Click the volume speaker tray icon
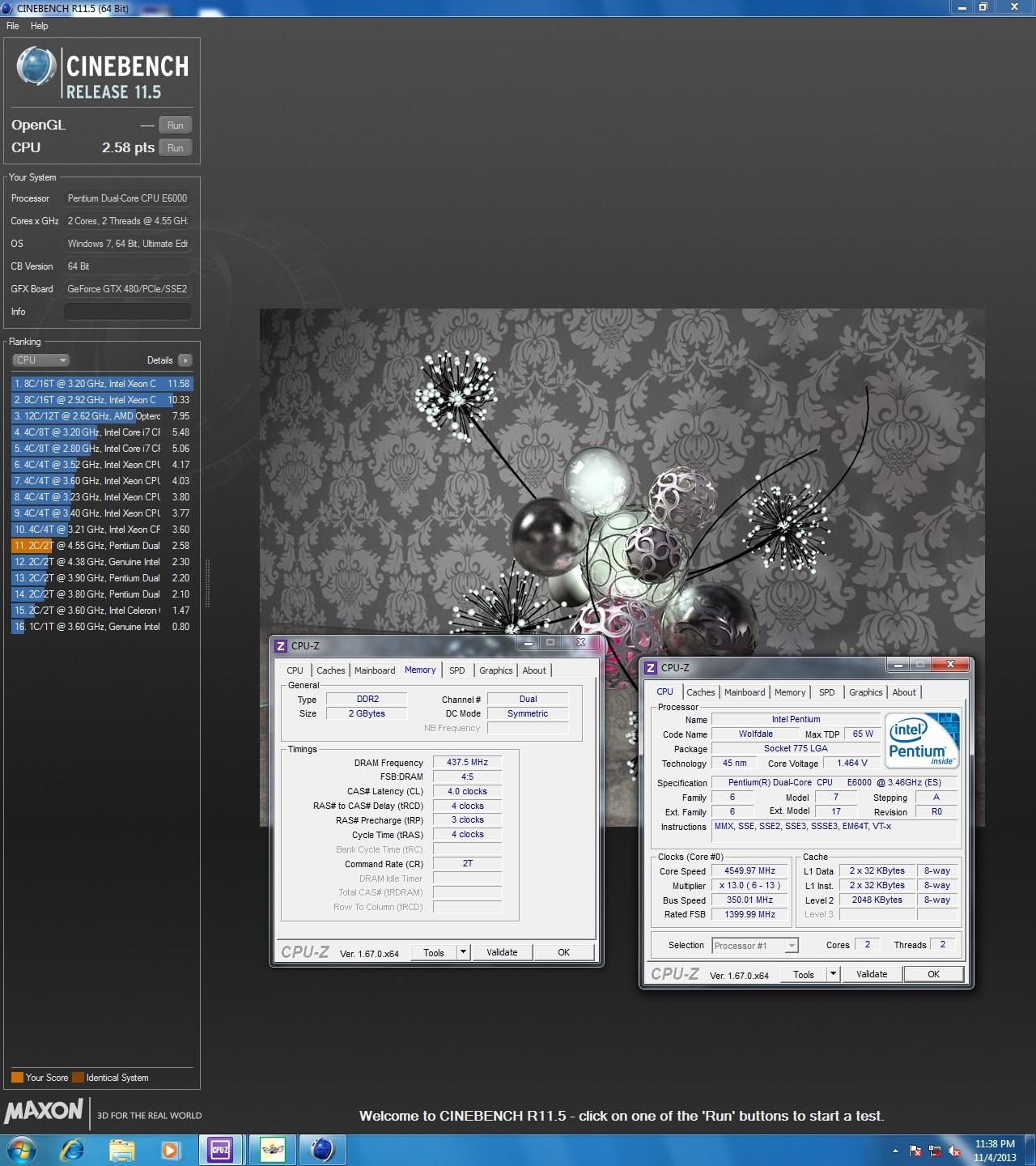The height and width of the screenshot is (1166, 1036). click(956, 1150)
